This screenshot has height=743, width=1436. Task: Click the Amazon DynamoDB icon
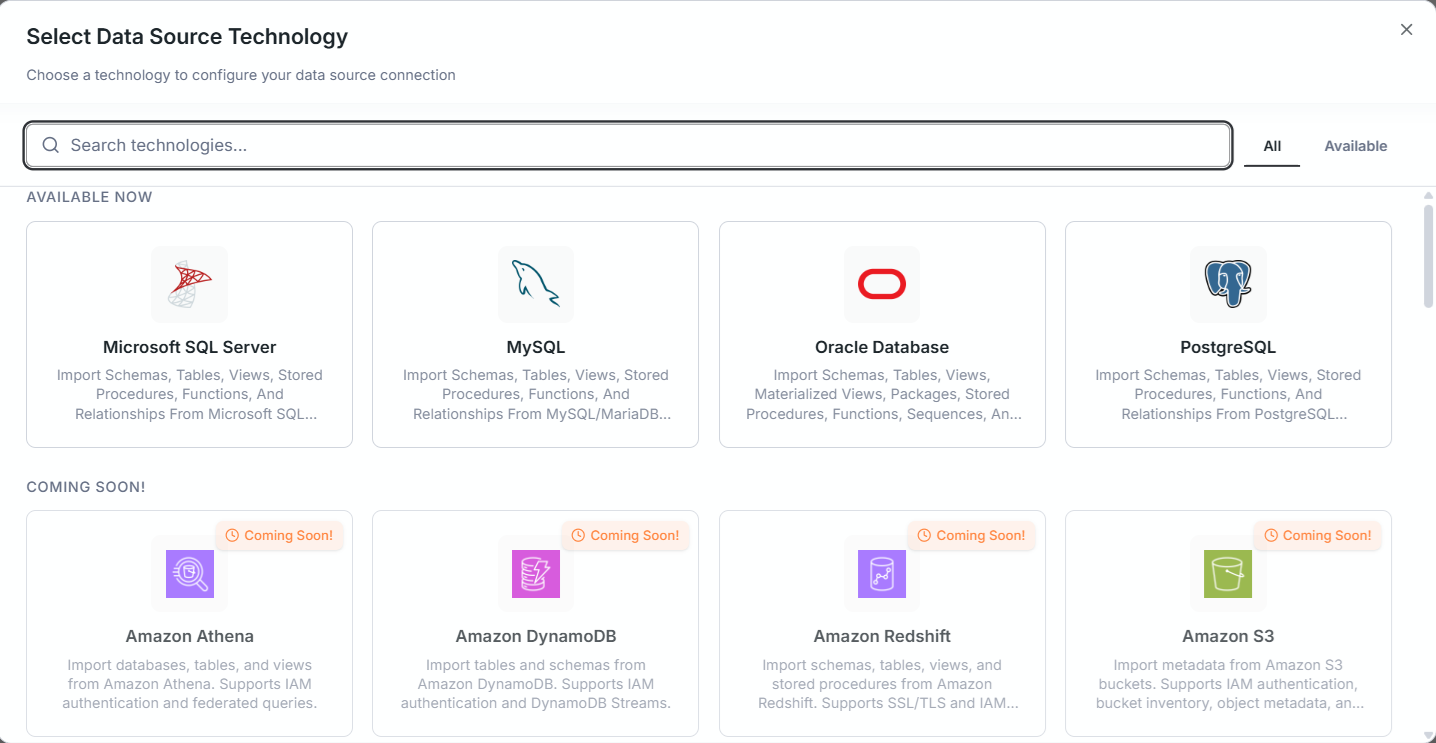point(536,574)
